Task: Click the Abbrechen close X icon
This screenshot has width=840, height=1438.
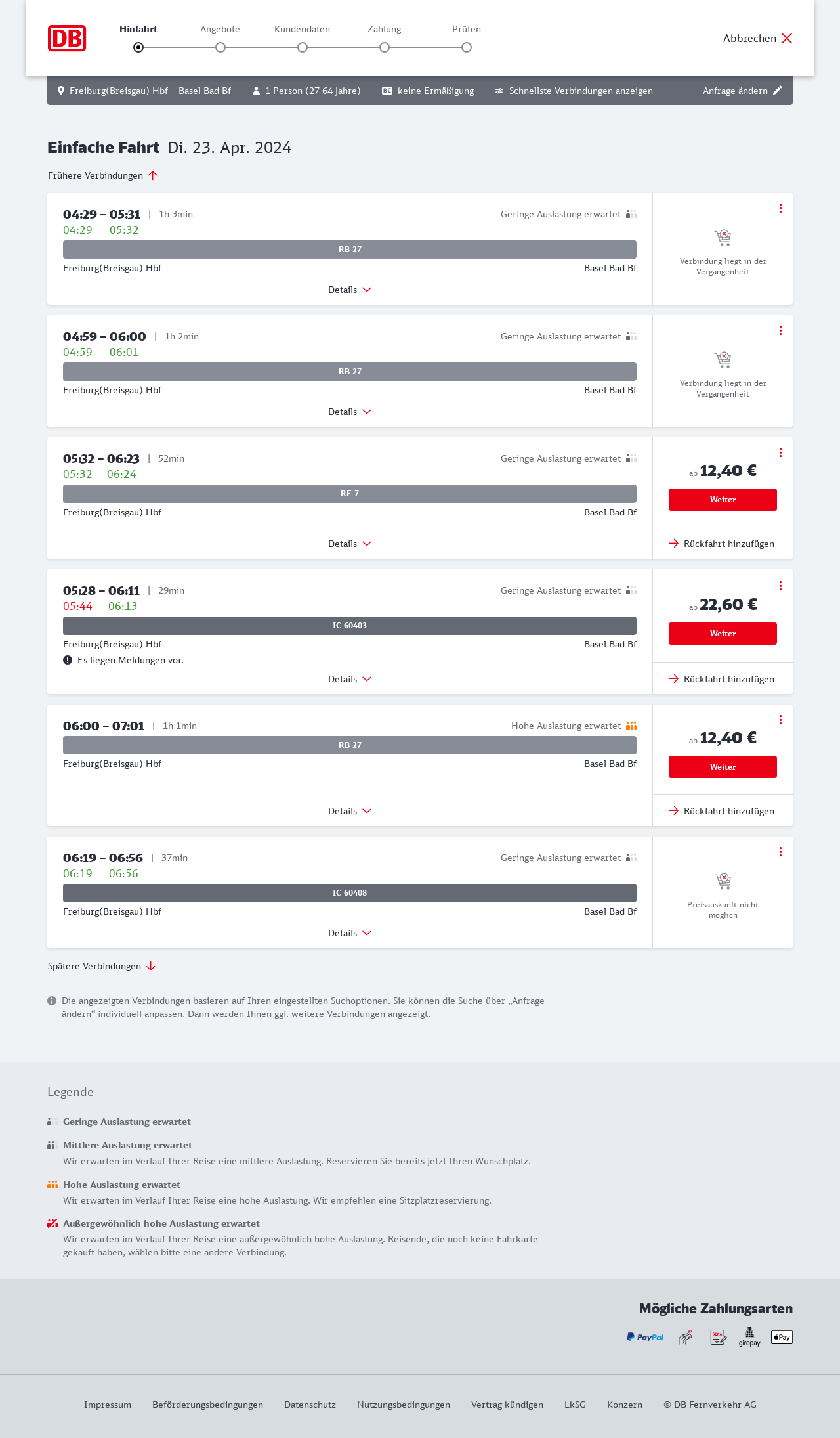Action: [787, 38]
